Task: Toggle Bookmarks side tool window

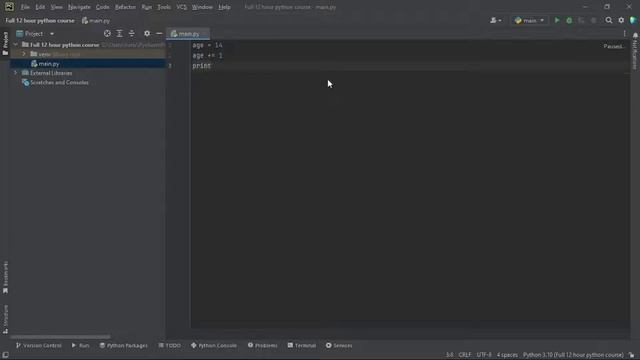Action: coord(5,277)
